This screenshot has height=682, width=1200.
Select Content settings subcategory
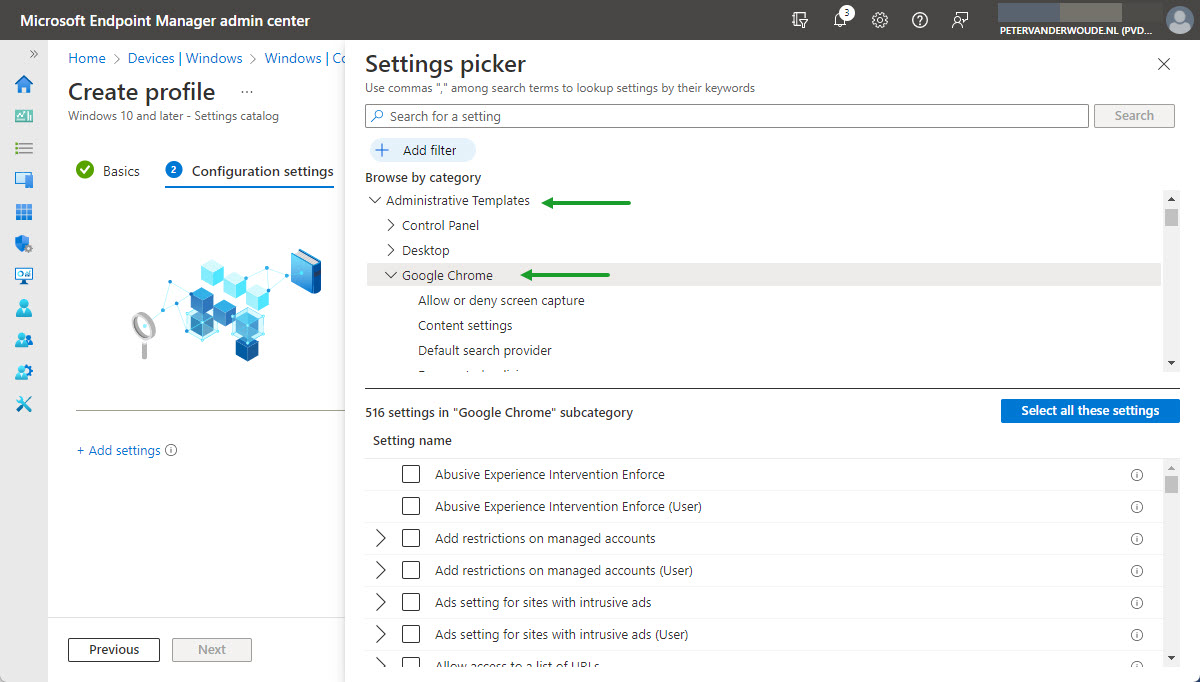[x=465, y=325]
